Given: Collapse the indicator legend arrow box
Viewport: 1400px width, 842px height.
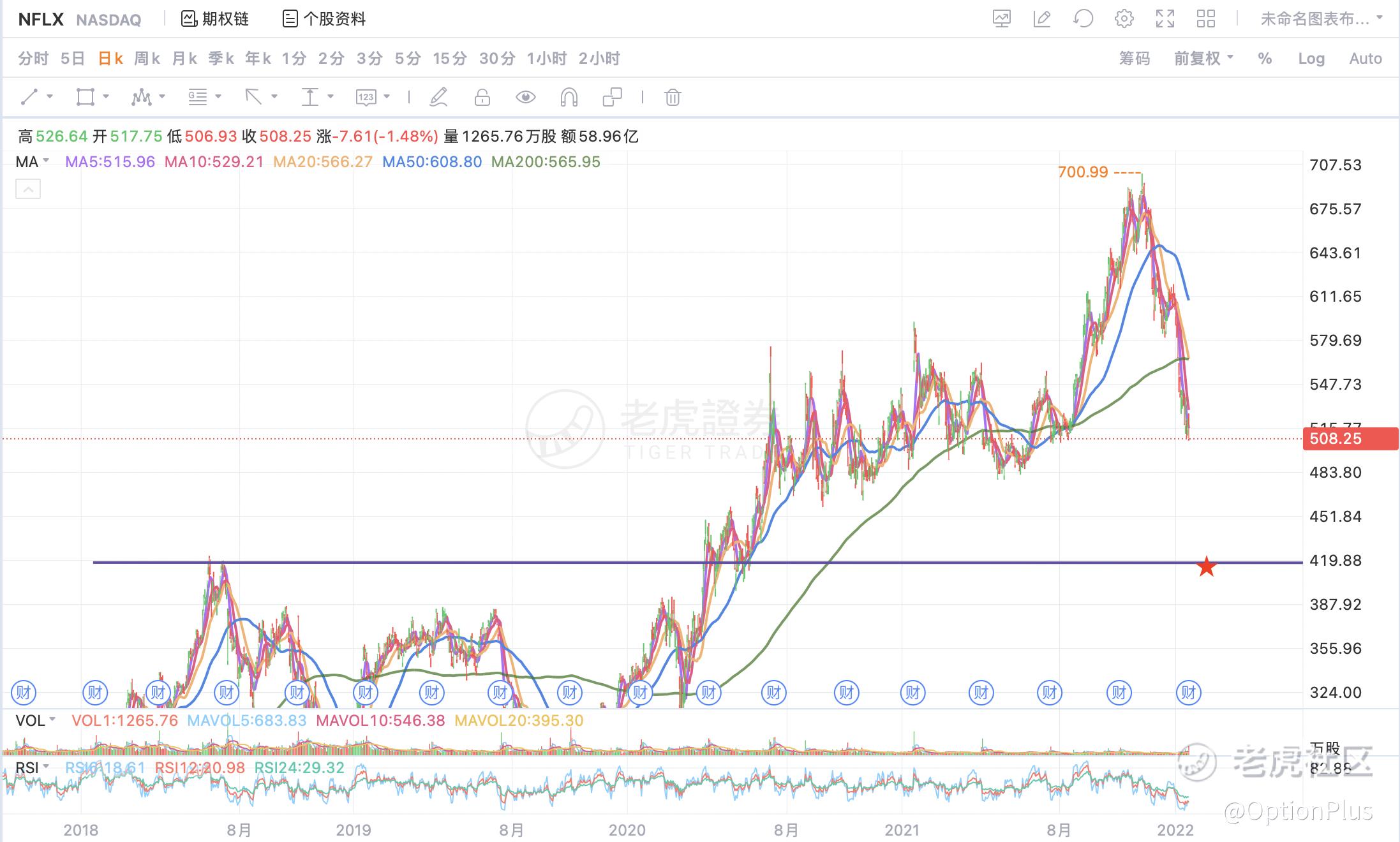Looking at the screenshot, I should pos(28,189).
